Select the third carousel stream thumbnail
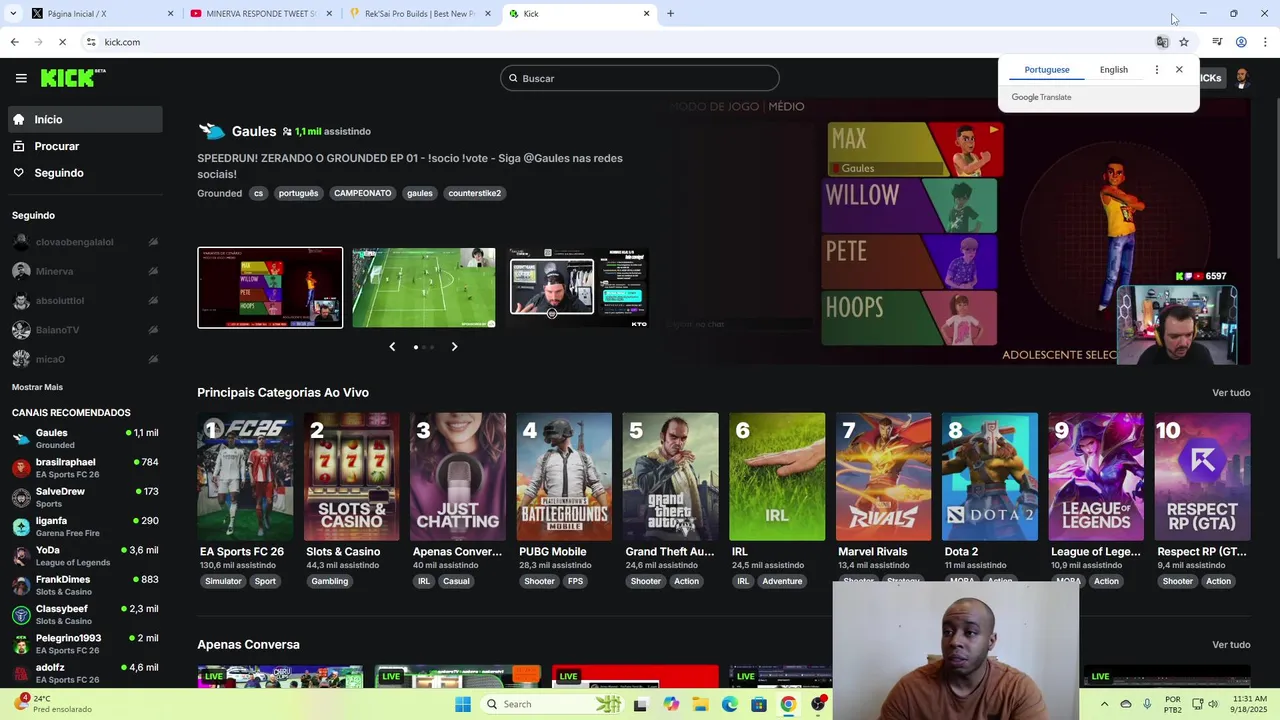The width and height of the screenshot is (1280, 720). pos(578,287)
